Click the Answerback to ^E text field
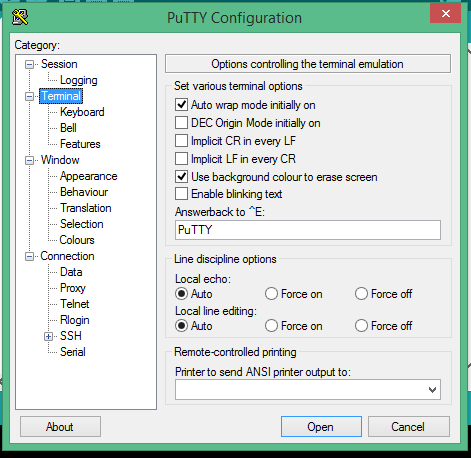471x458 pixels. coord(308,230)
